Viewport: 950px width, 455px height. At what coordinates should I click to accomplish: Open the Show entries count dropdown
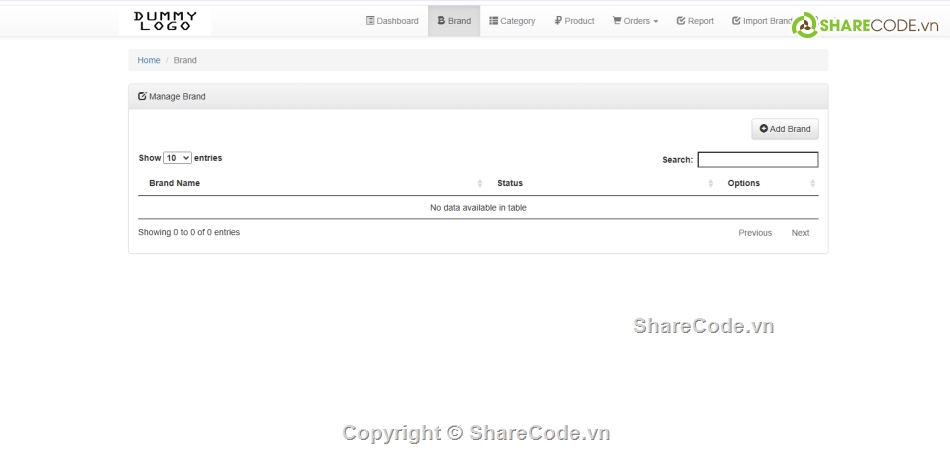[177, 158]
